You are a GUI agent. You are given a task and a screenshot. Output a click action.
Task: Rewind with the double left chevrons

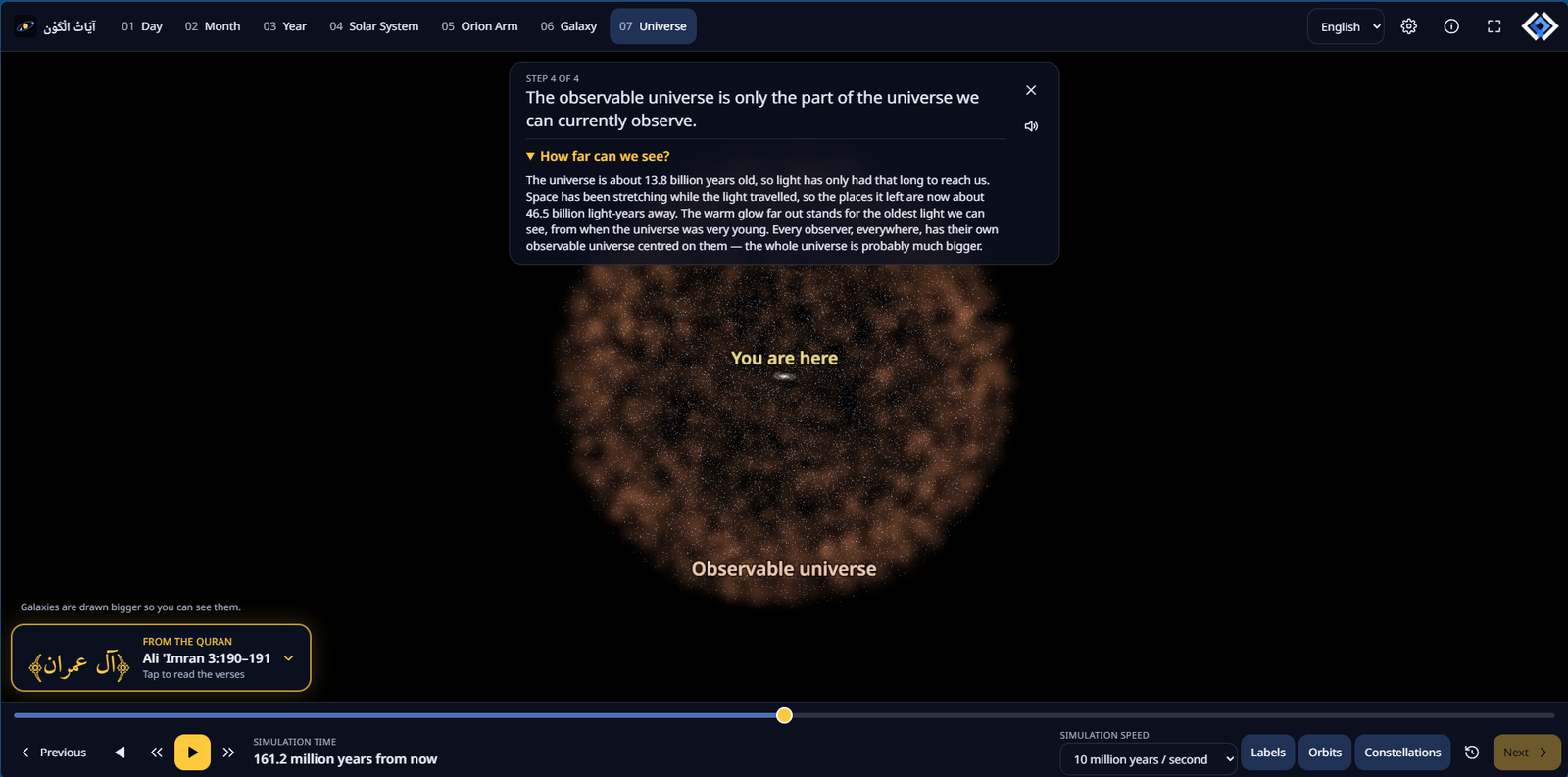pos(157,753)
